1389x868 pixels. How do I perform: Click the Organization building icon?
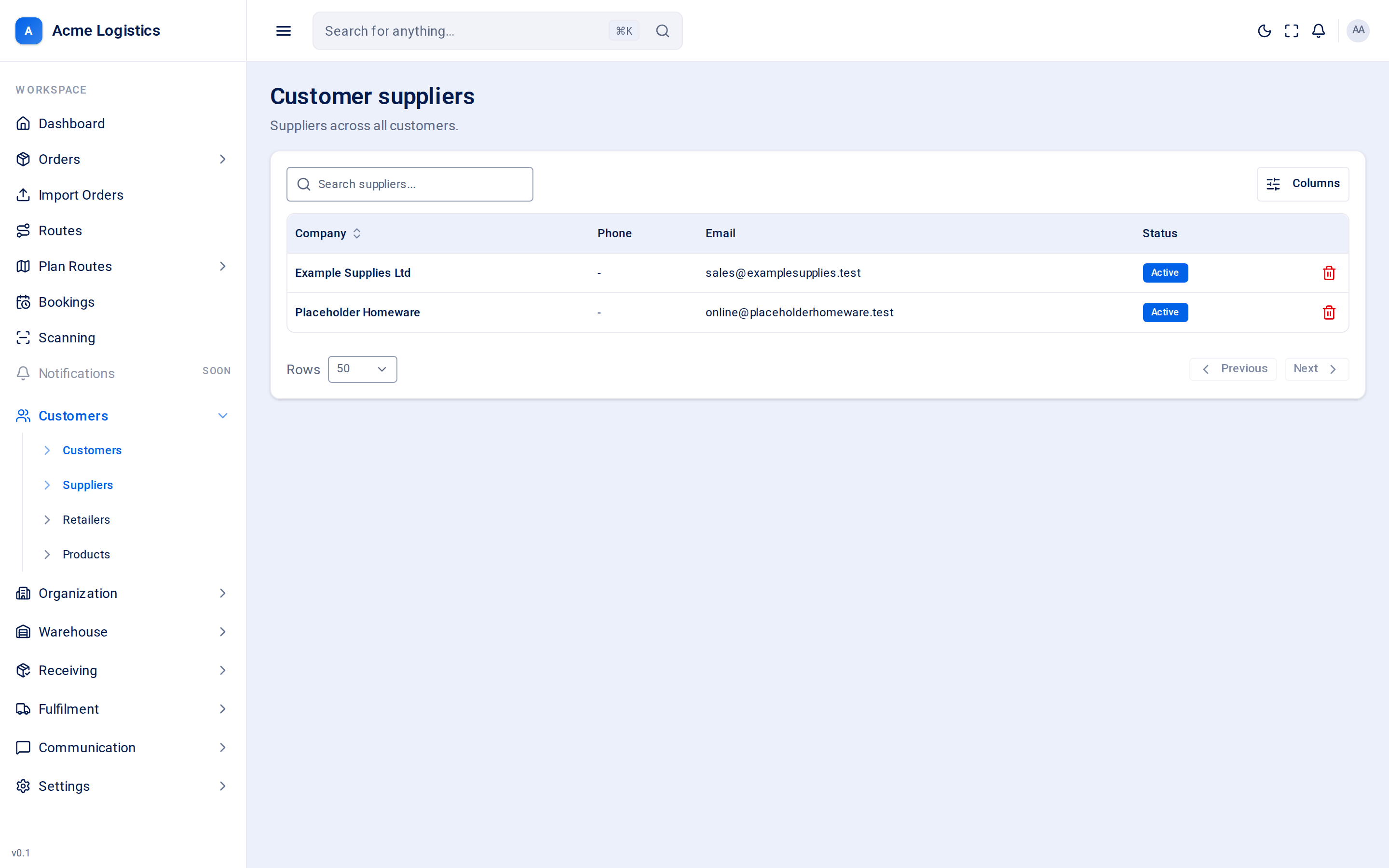click(23, 593)
